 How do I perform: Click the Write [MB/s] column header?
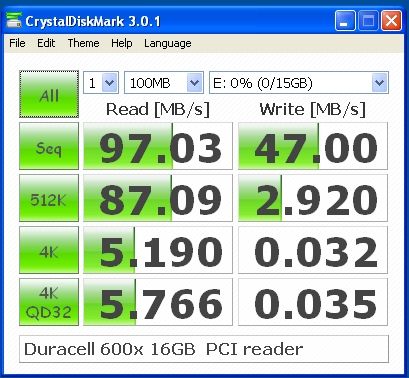click(x=313, y=109)
